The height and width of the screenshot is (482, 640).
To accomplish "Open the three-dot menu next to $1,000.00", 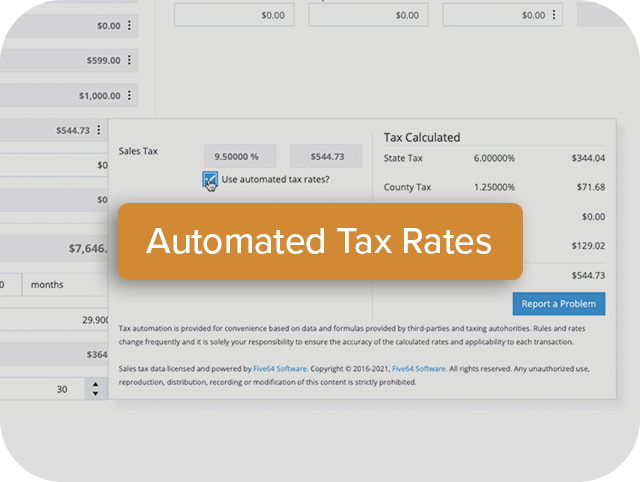I will (128, 96).
